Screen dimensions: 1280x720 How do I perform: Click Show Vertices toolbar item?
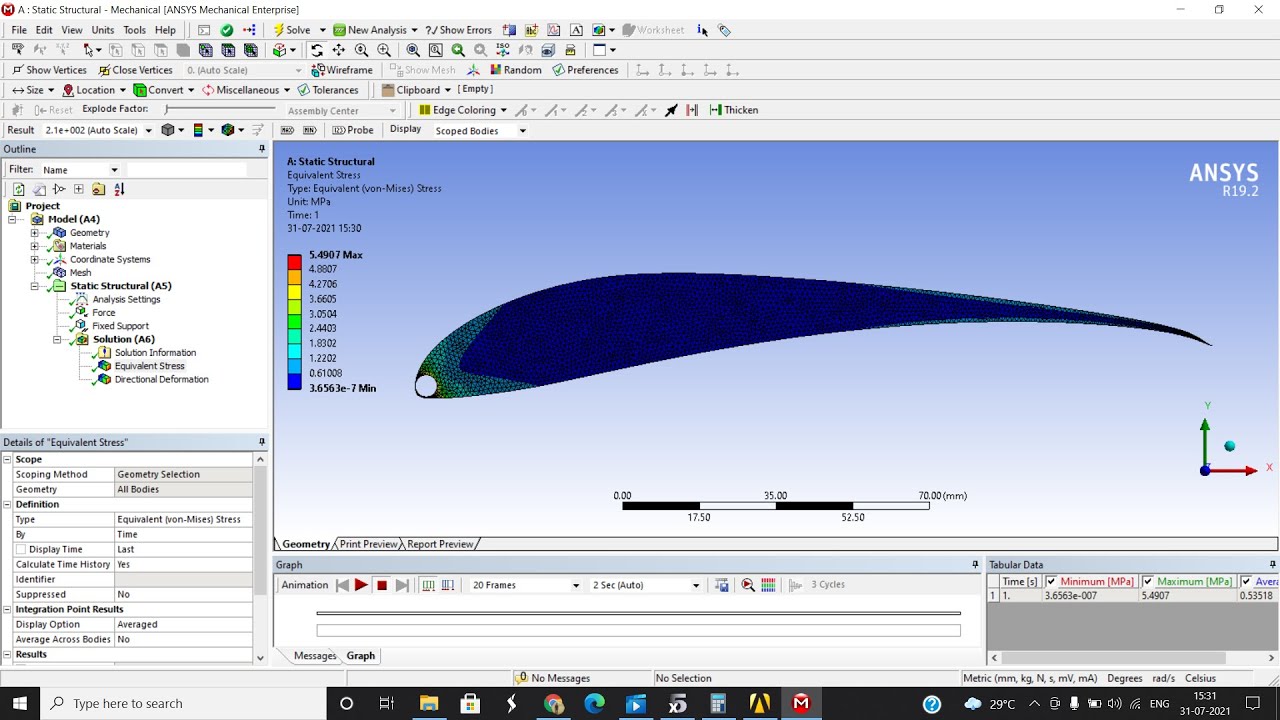[x=49, y=70]
